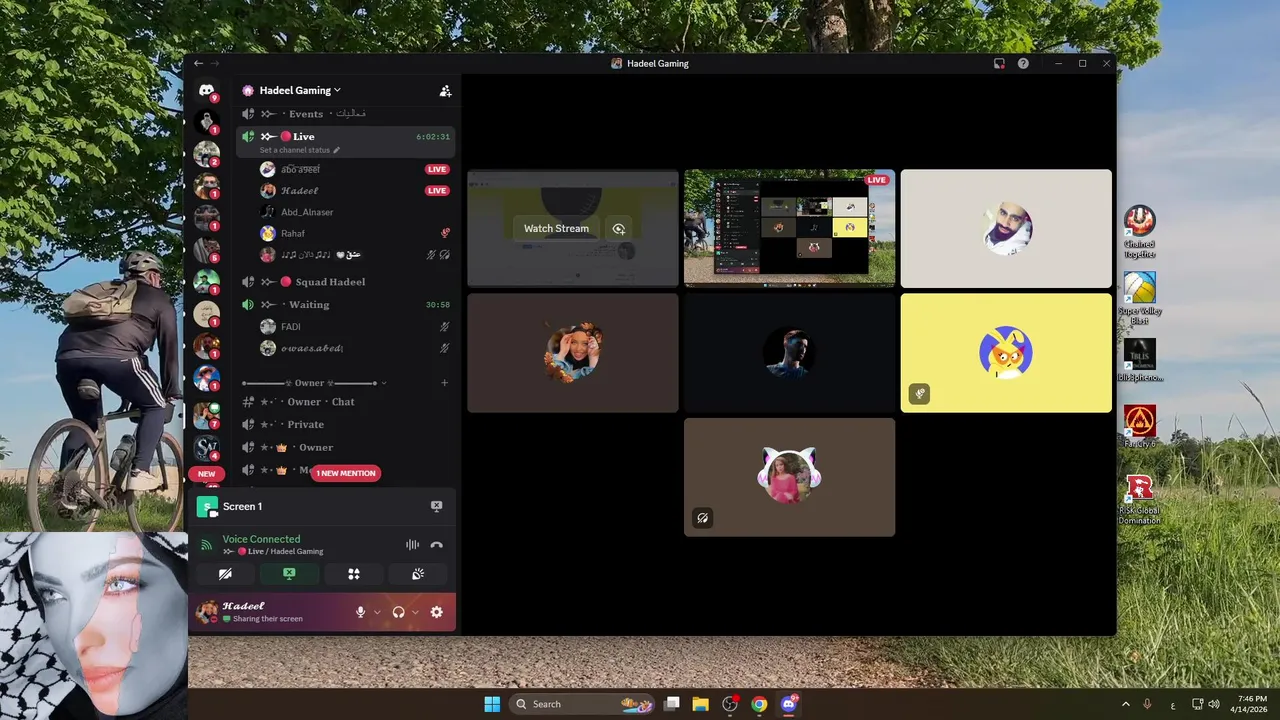Toggle microphone mute in user panel
Screen dimensions: 1280x720
[361, 612]
